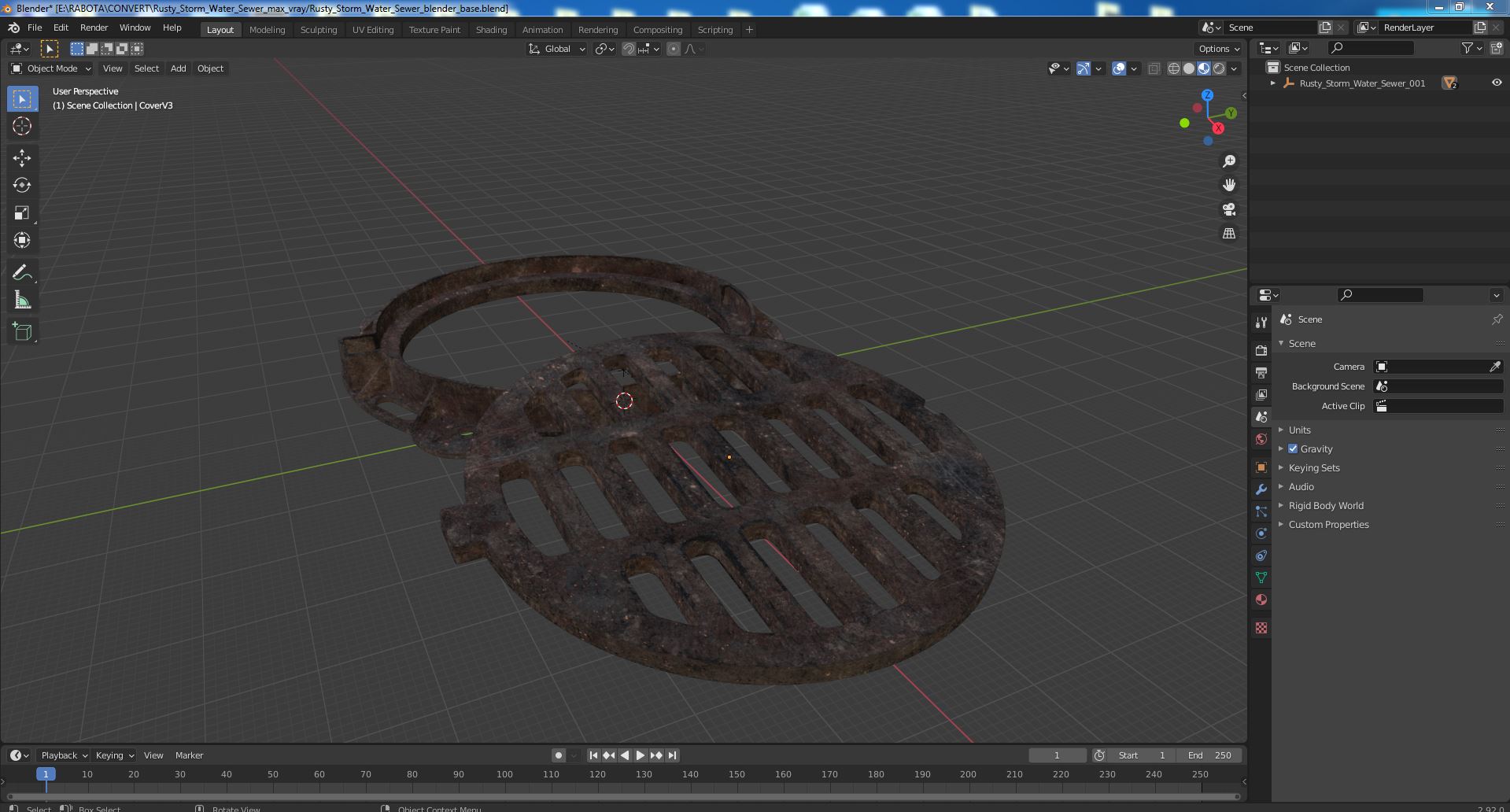Open the Options dropdown in the viewport header

click(1219, 49)
